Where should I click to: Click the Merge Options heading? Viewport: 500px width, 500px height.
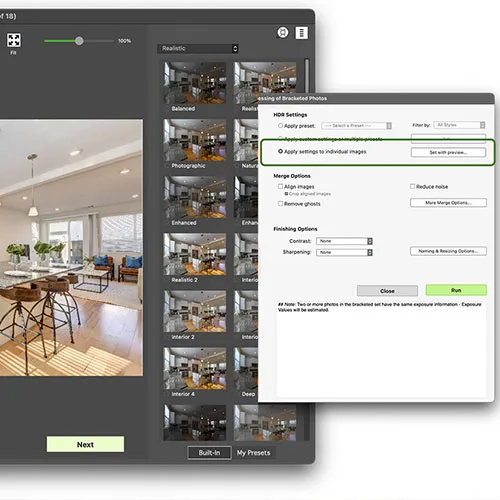click(292, 176)
